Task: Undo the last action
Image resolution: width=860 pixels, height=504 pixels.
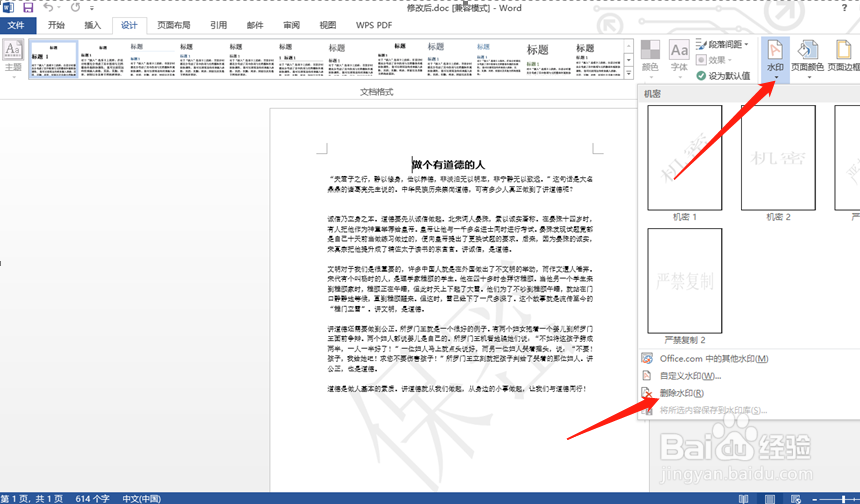Action: point(48,8)
